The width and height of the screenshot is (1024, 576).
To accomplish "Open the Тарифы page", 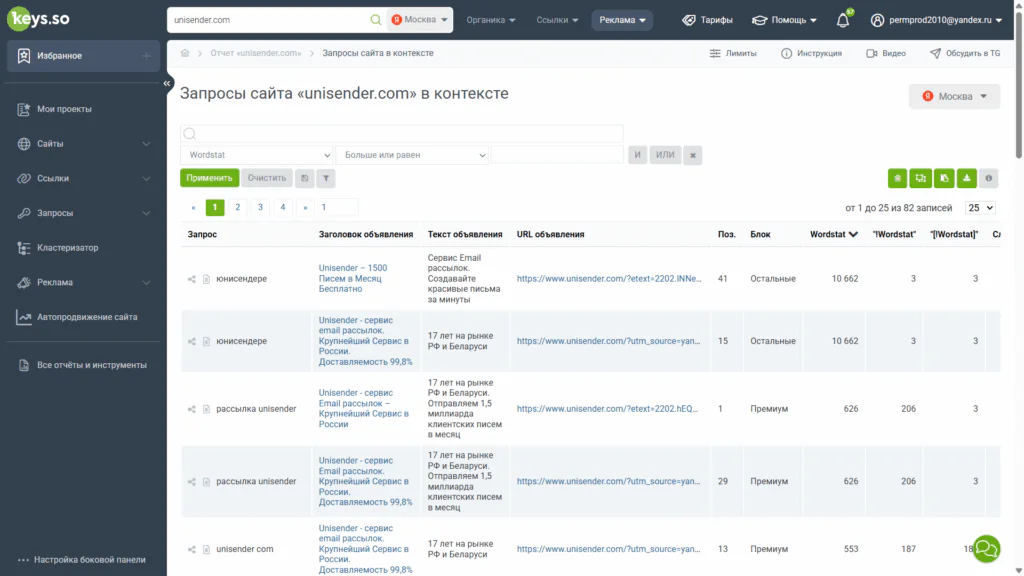I will (707, 20).
